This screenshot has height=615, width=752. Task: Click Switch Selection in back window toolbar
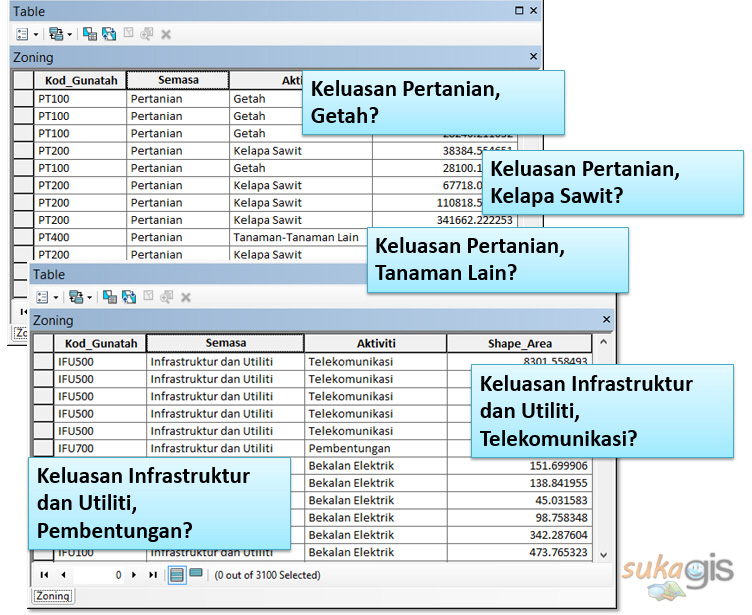pos(109,34)
